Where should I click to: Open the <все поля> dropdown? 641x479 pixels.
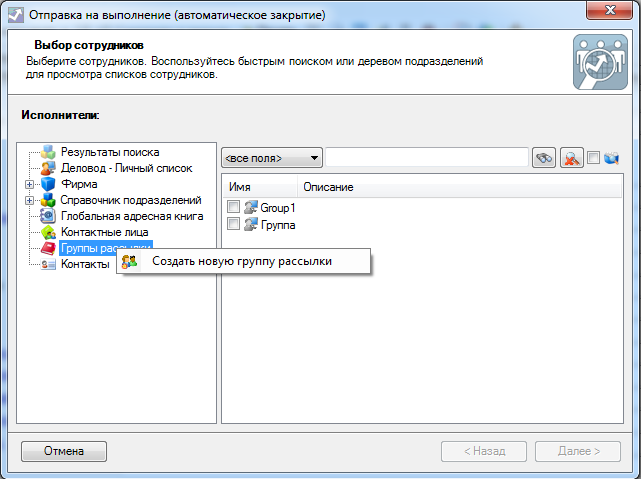pyautogui.click(x=272, y=158)
